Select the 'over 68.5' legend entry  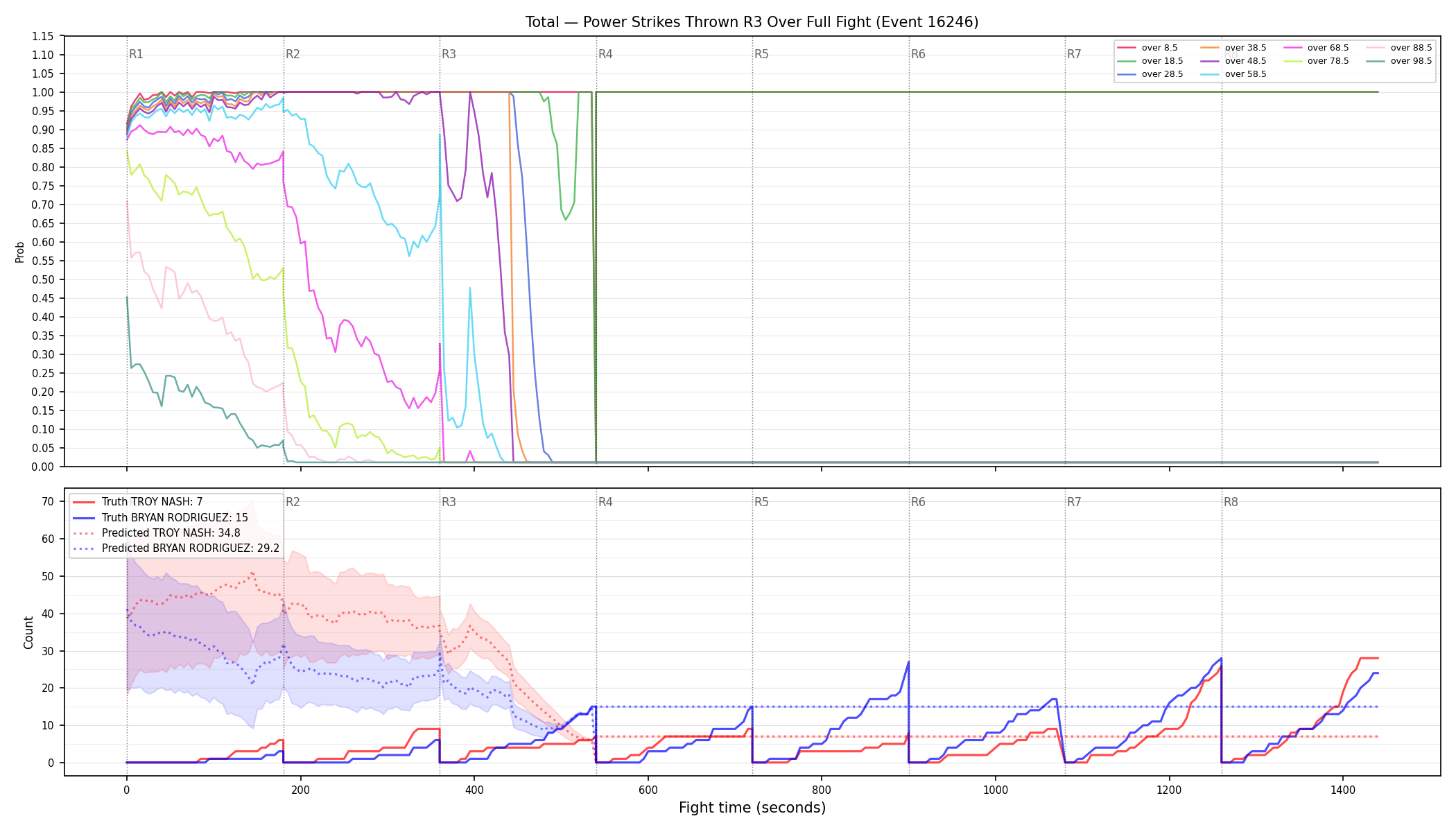pyautogui.click(x=1316, y=48)
